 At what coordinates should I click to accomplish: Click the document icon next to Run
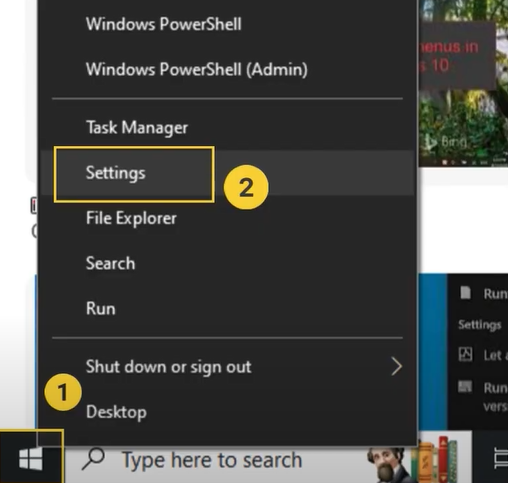tap(465, 293)
